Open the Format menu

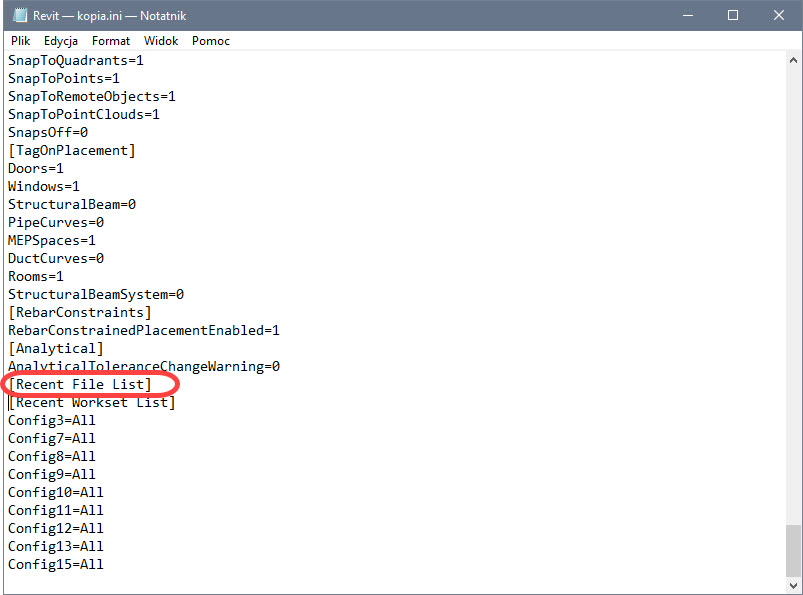[111, 41]
